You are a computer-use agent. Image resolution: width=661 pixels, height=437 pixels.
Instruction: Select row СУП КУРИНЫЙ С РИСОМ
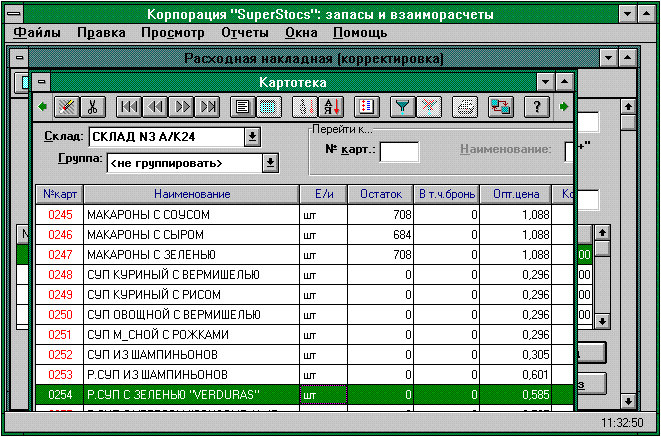[x=304, y=295]
